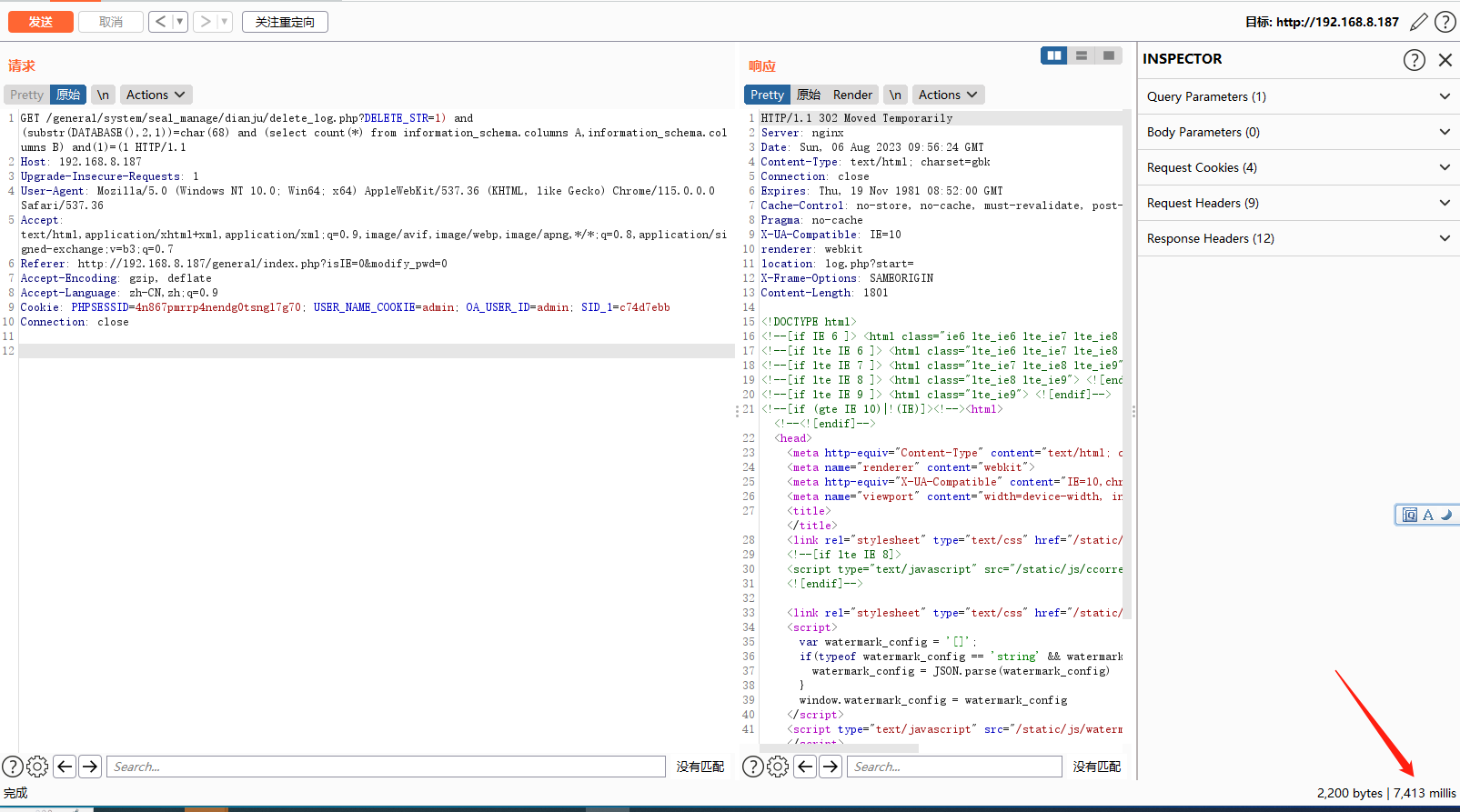
Task: Click the Cookie header line in request
Action: tap(345, 307)
